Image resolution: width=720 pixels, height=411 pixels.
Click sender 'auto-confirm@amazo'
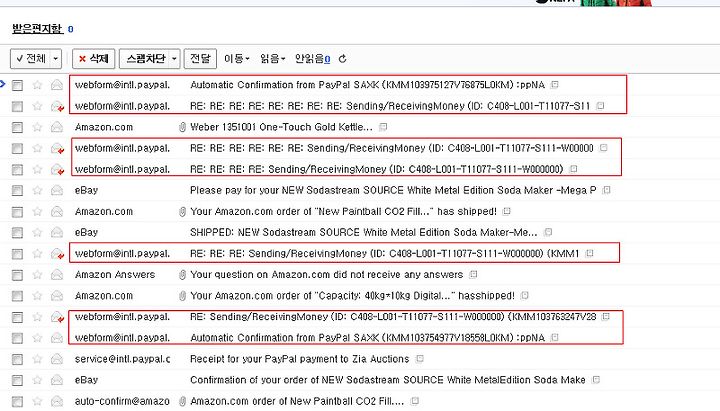click(x=122, y=401)
